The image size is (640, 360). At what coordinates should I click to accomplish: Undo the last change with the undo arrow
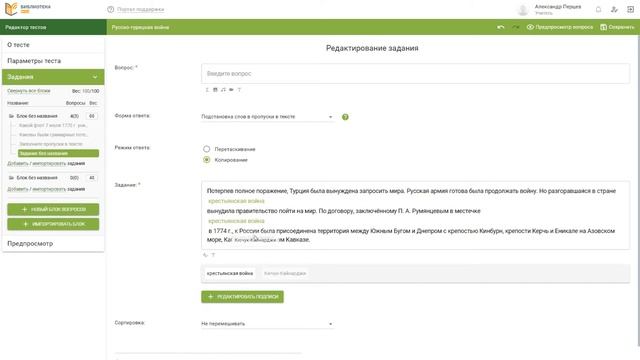pyautogui.click(x=501, y=27)
